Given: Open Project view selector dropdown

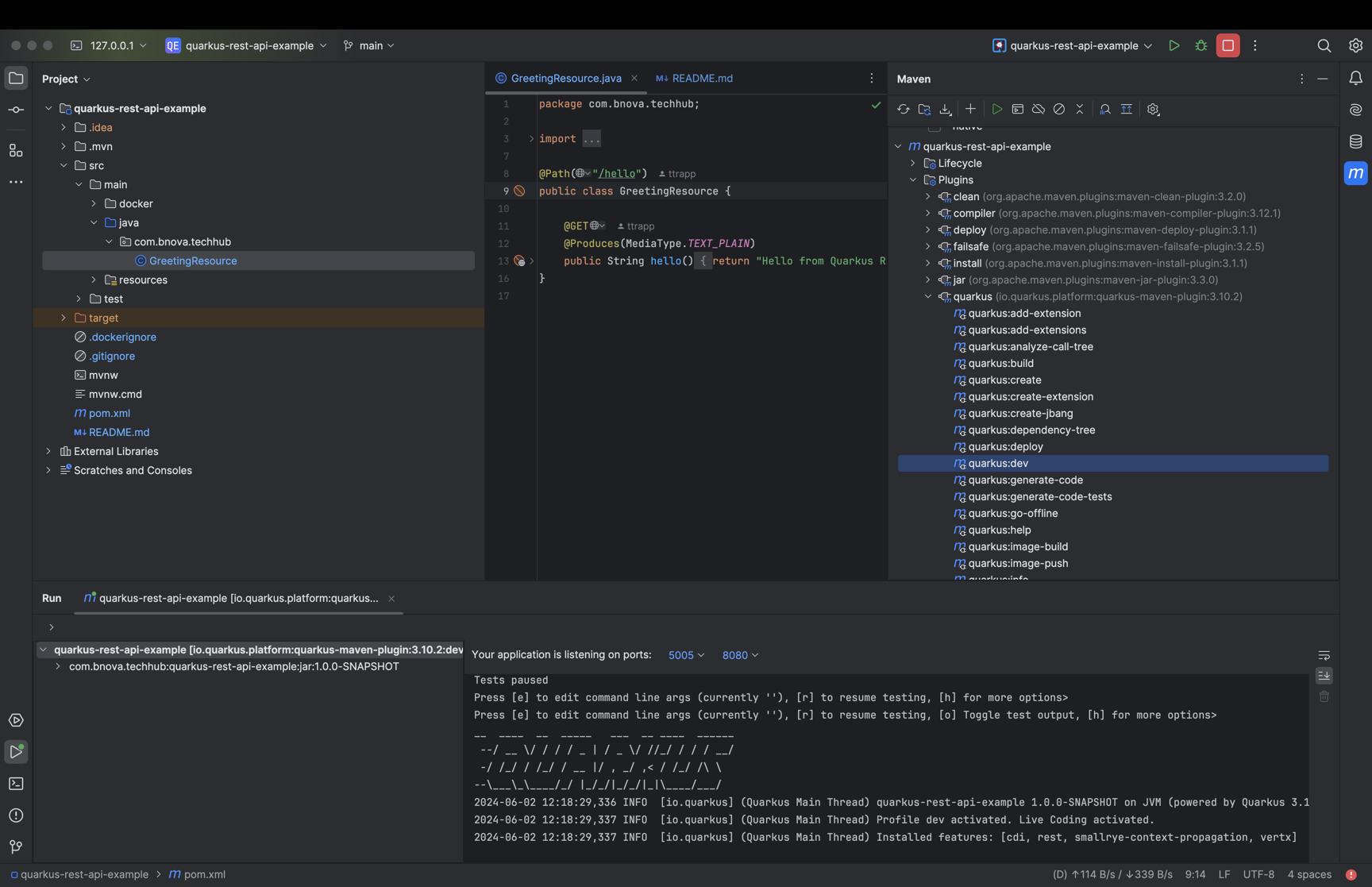Looking at the screenshot, I should pos(66,79).
